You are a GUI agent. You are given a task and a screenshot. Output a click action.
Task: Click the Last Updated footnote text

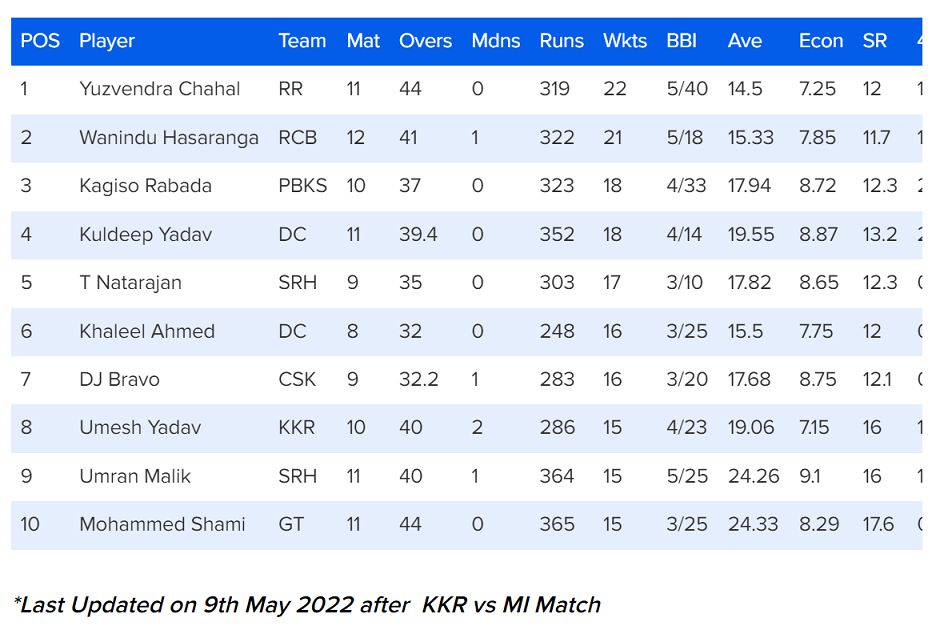click(x=307, y=605)
